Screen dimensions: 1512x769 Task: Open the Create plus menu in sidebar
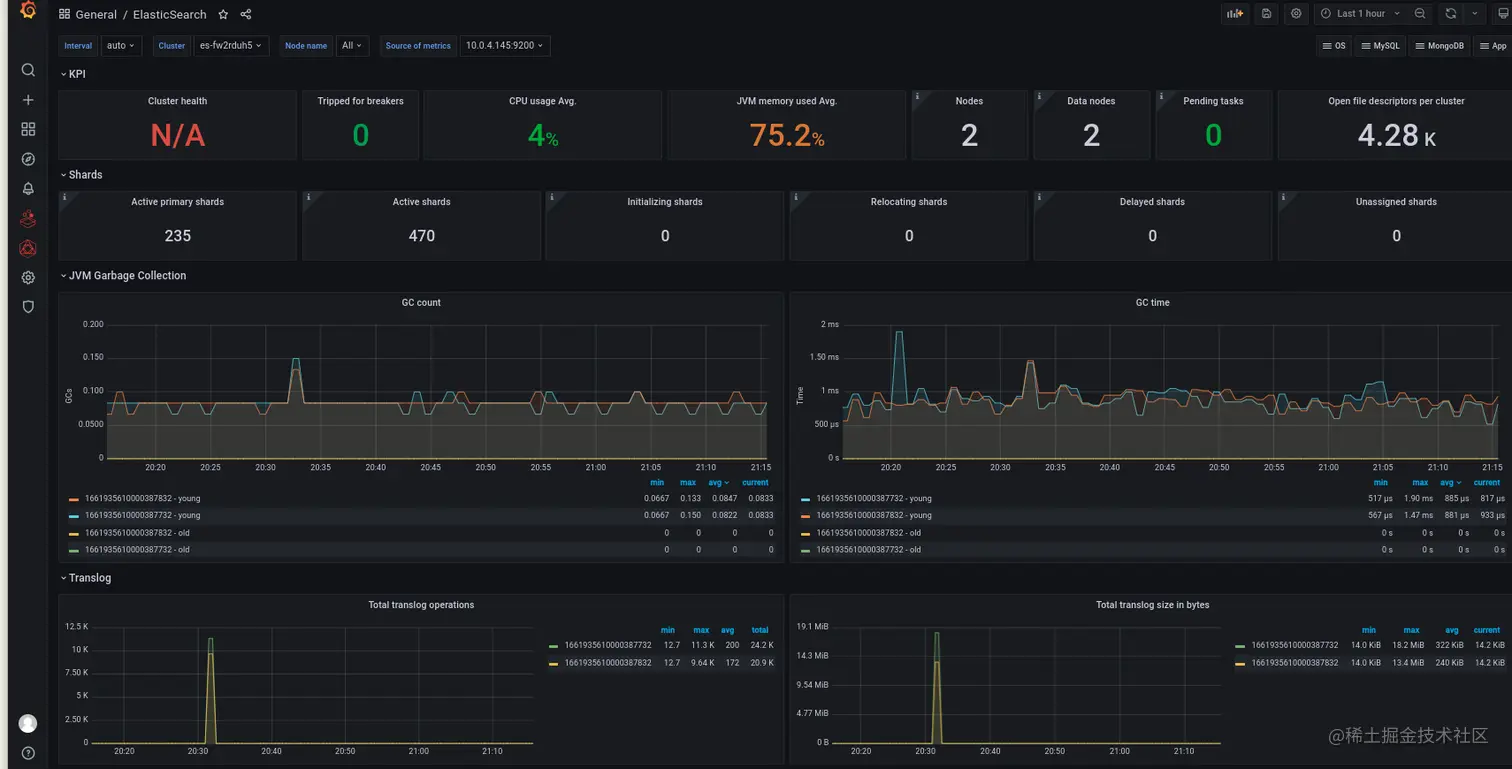(28, 100)
